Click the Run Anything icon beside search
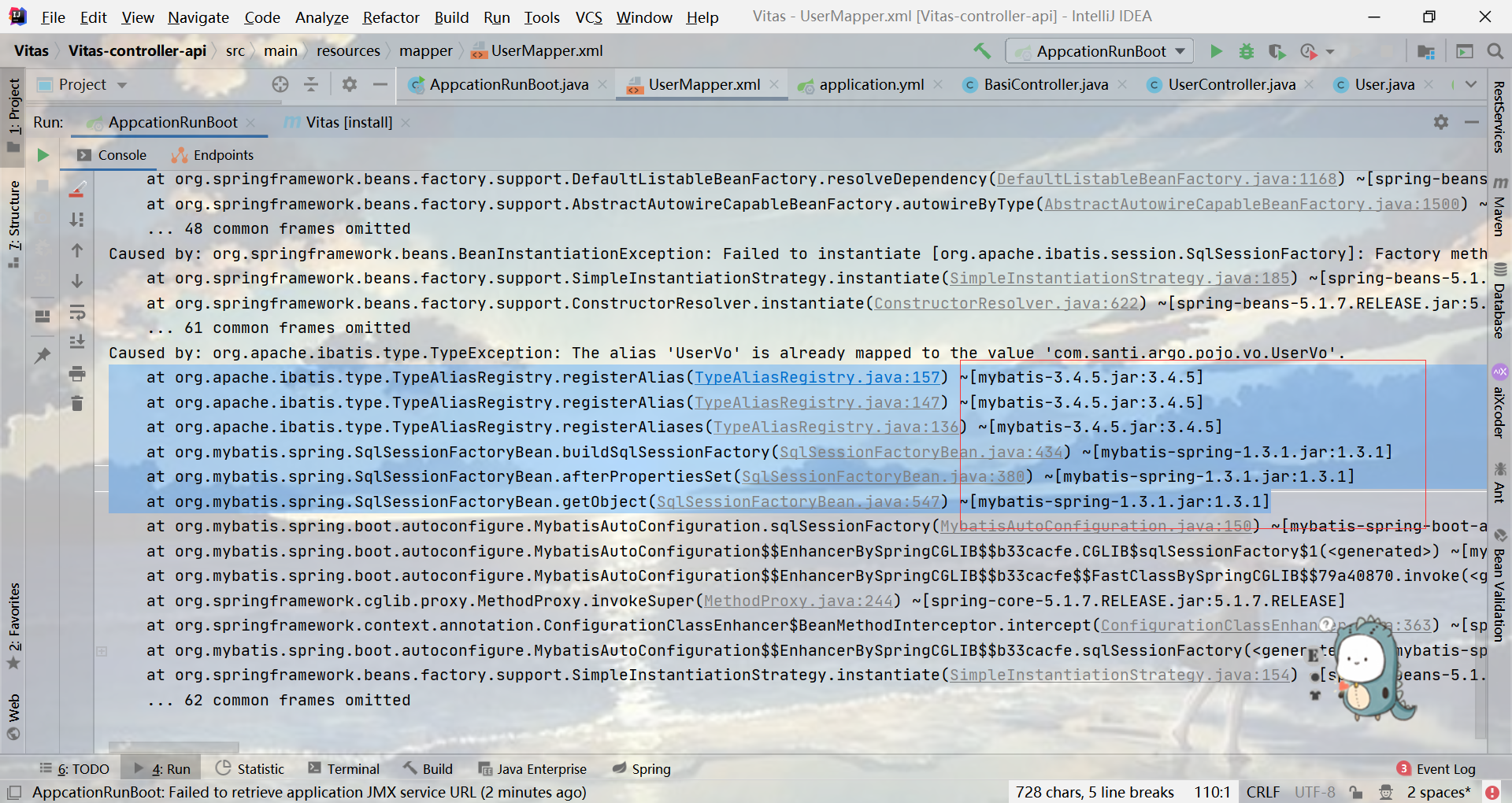Viewport: 1512px width, 803px height. (x=1465, y=51)
